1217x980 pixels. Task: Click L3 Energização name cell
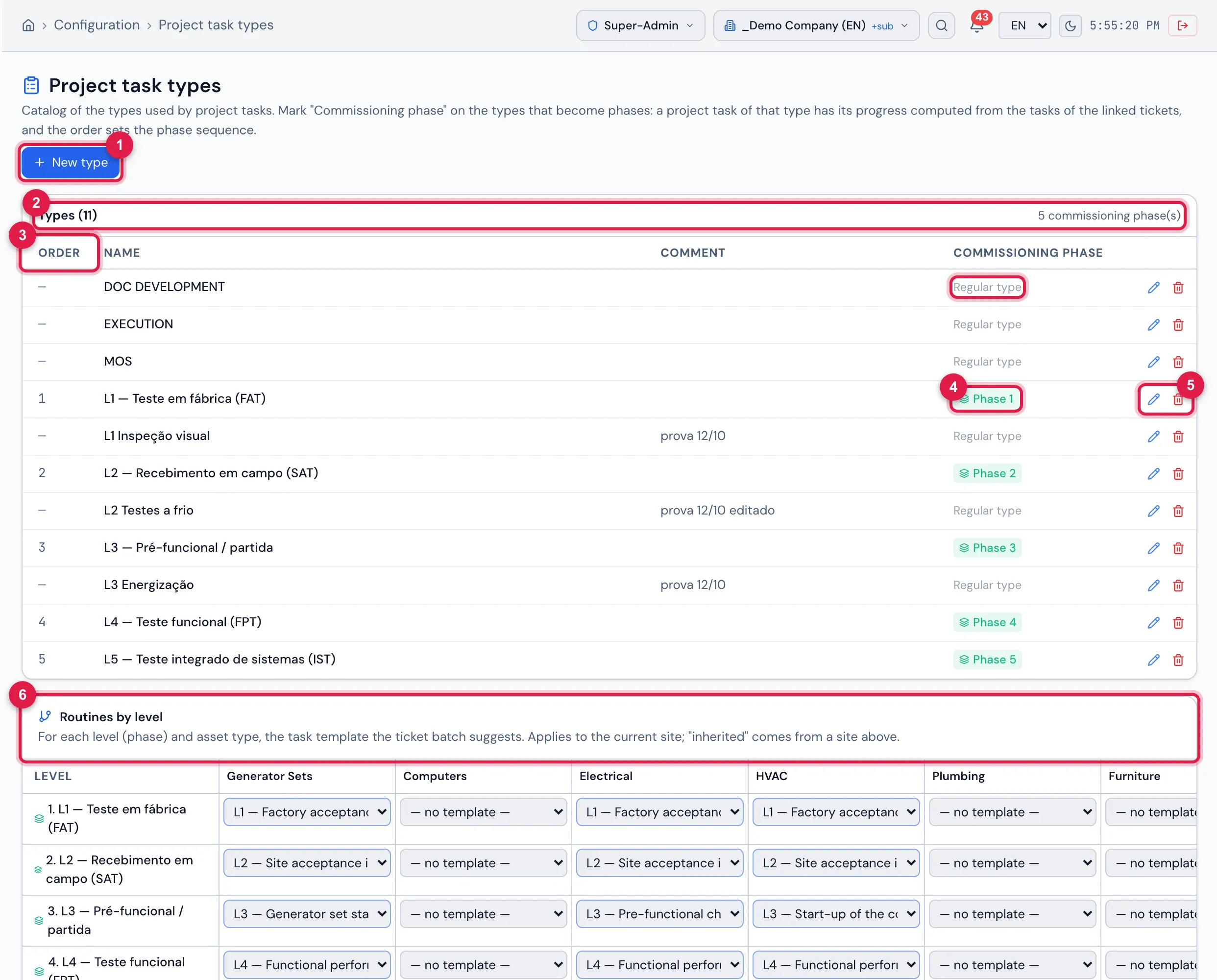pos(148,585)
